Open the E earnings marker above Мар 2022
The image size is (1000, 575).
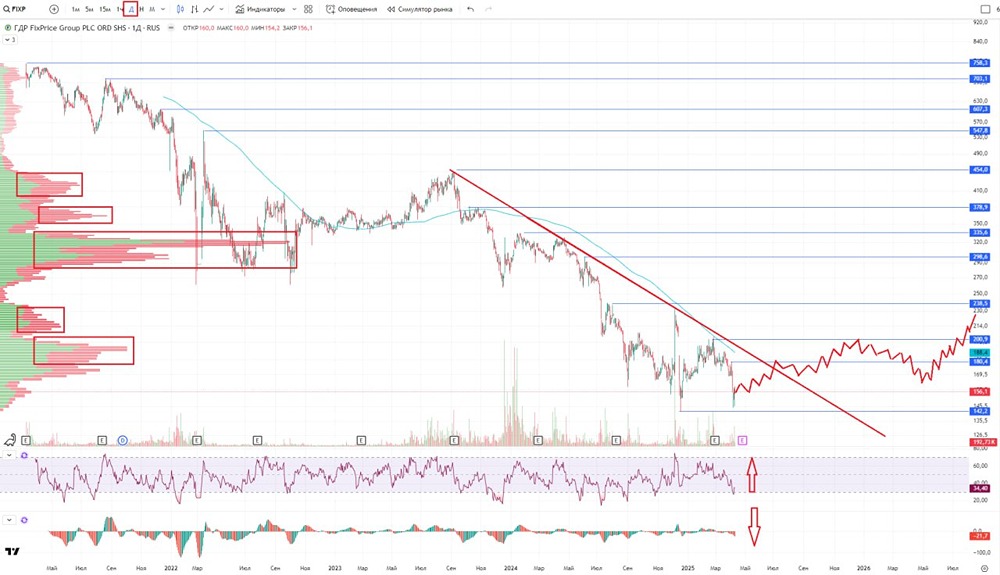[x=197, y=440]
